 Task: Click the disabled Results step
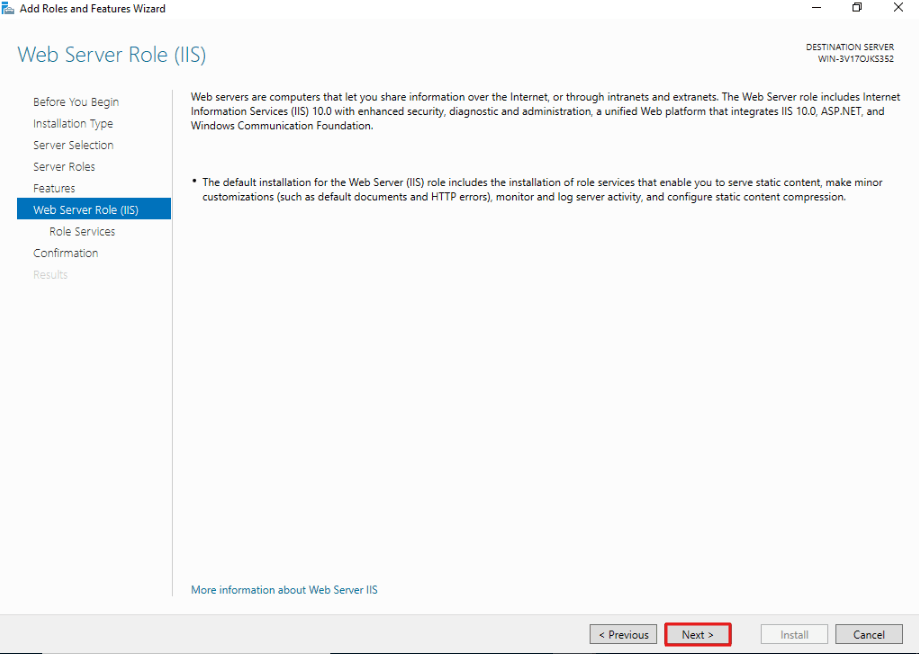click(50, 275)
